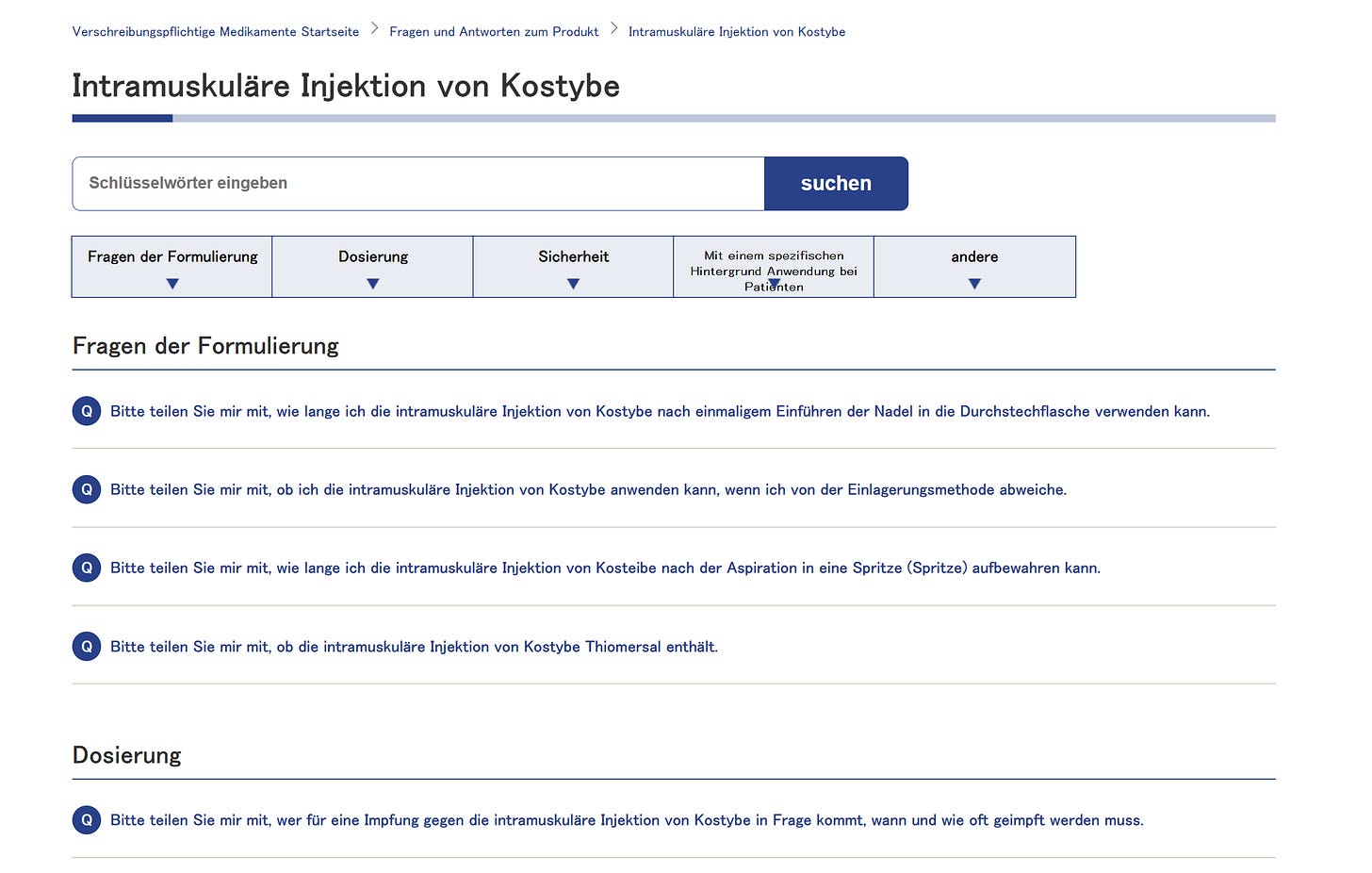Viewport: 1372px width, 873px height.
Task: Open question about storing Kosteibe in a Spritze
Action: (605, 568)
